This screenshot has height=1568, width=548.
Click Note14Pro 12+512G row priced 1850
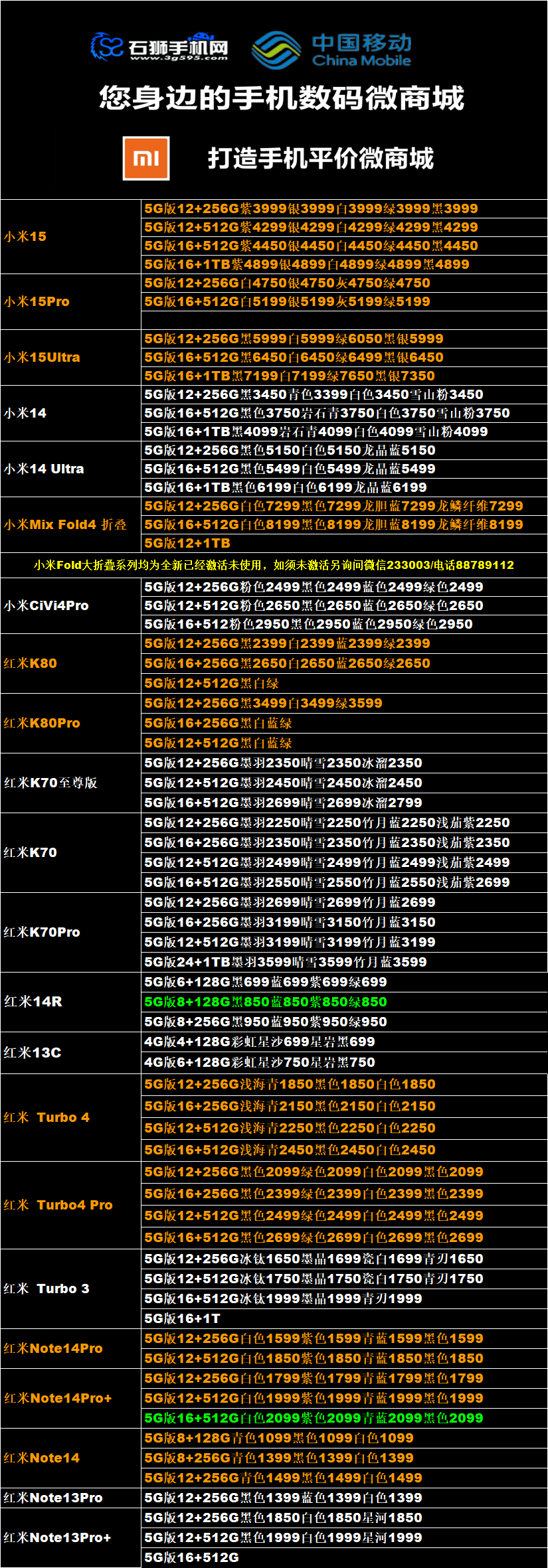point(344,1358)
